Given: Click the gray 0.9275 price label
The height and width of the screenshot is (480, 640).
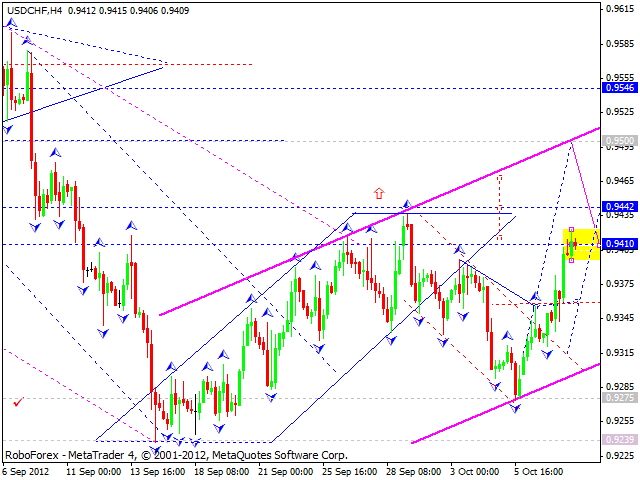Looking at the screenshot, I should (619, 398).
